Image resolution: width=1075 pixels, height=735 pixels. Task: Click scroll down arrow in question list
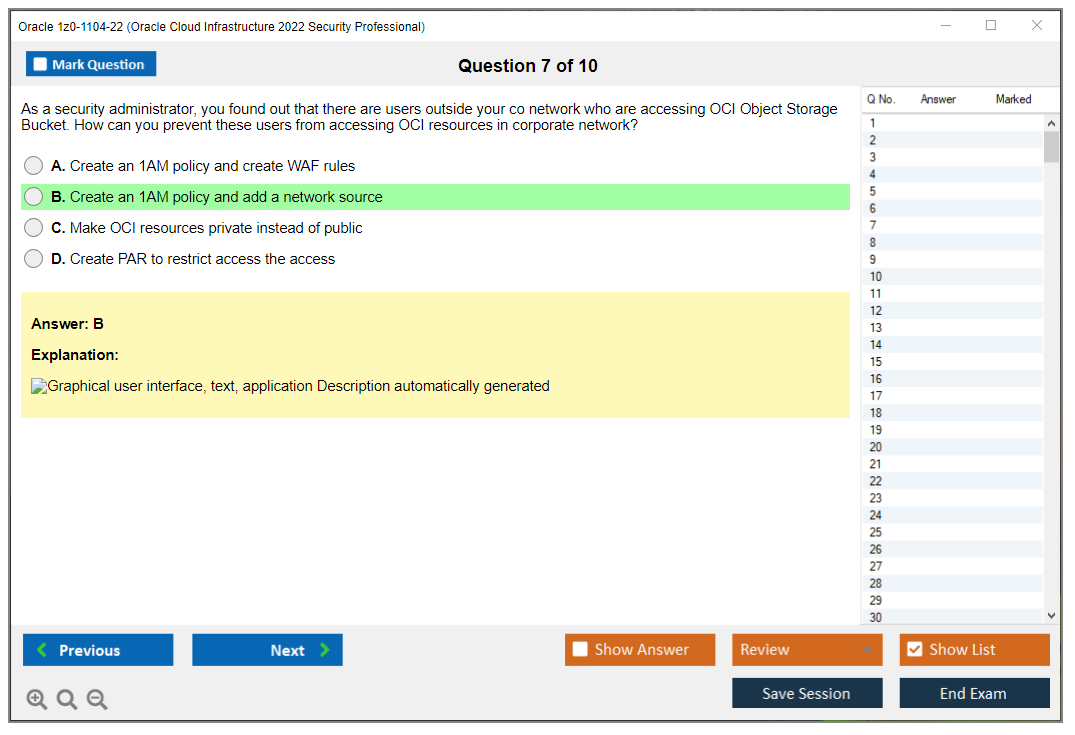click(1050, 616)
